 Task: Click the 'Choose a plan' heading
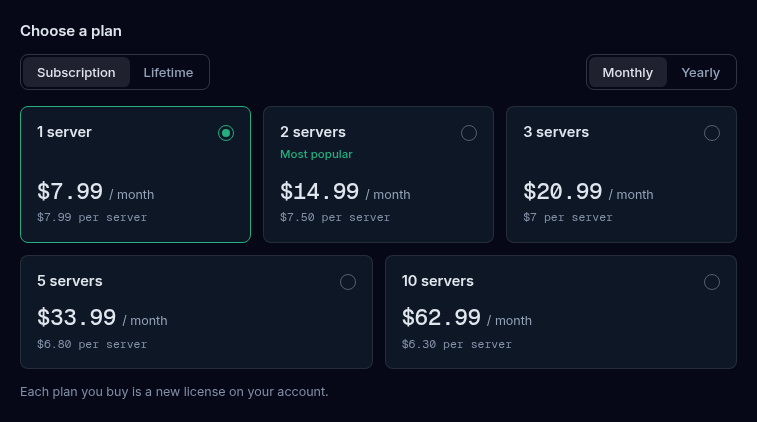(71, 31)
